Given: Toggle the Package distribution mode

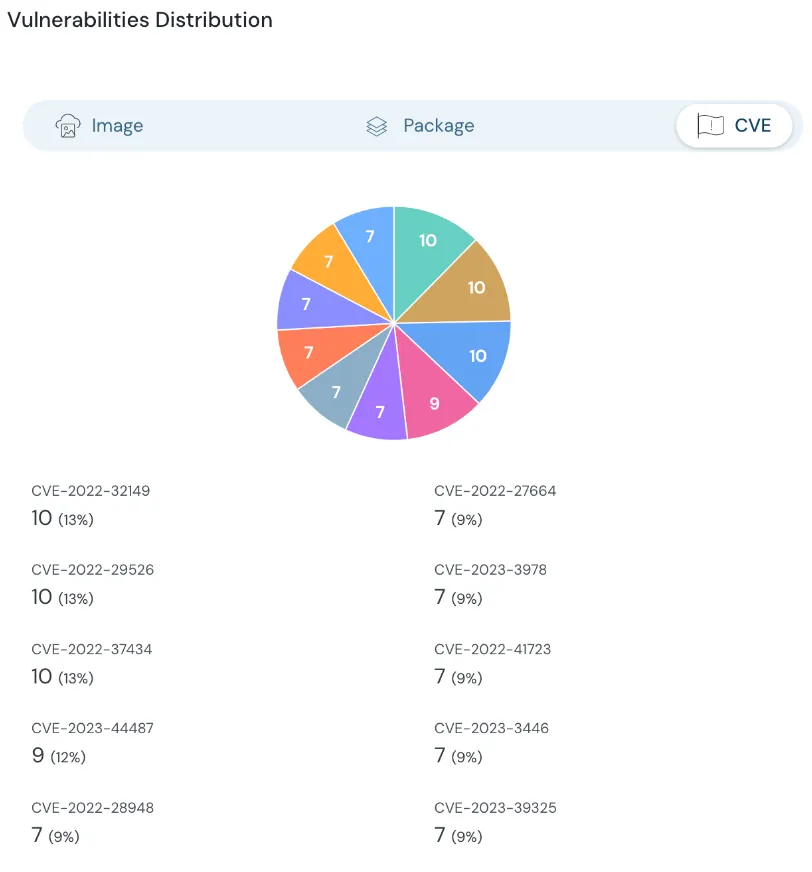Looking at the screenshot, I should 419,125.
